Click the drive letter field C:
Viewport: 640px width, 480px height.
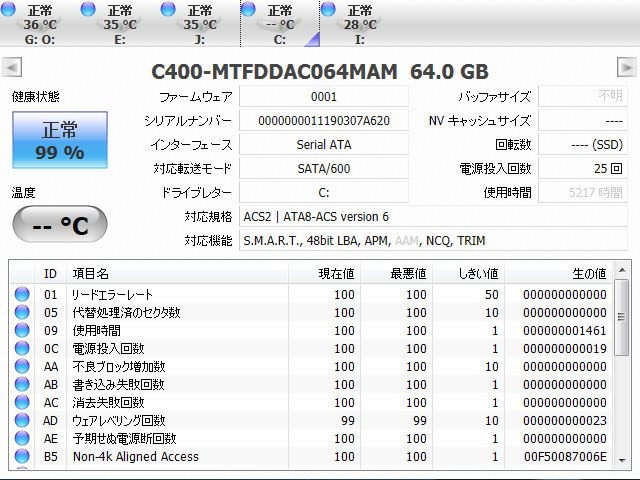[x=324, y=193]
